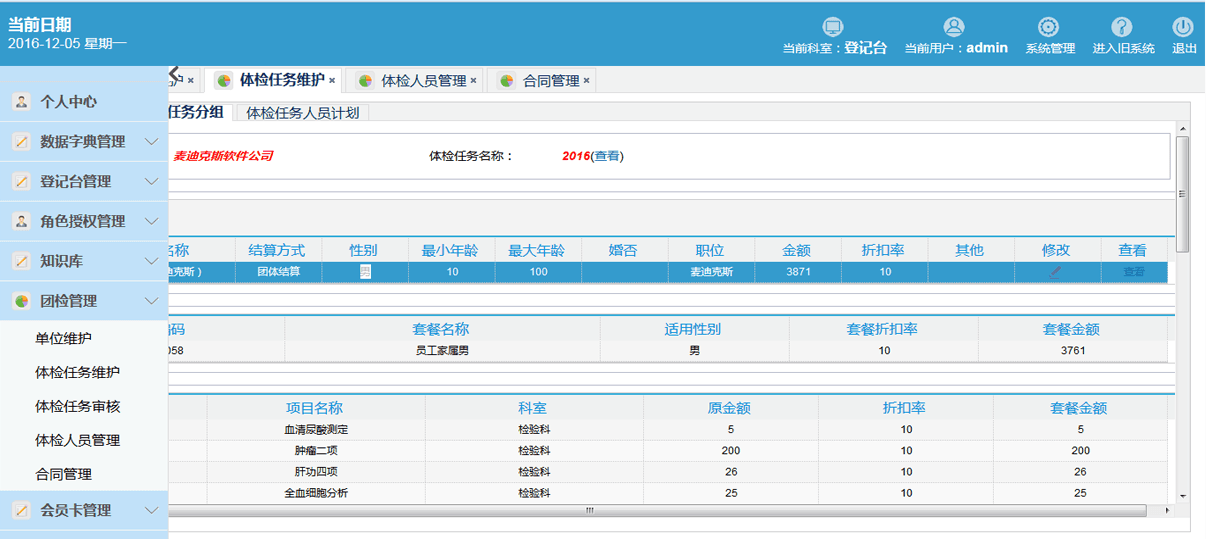The height and width of the screenshot is (539, 1206).
Task: Open 系统管理 gear icon
Action: [x=1048, y=27]
